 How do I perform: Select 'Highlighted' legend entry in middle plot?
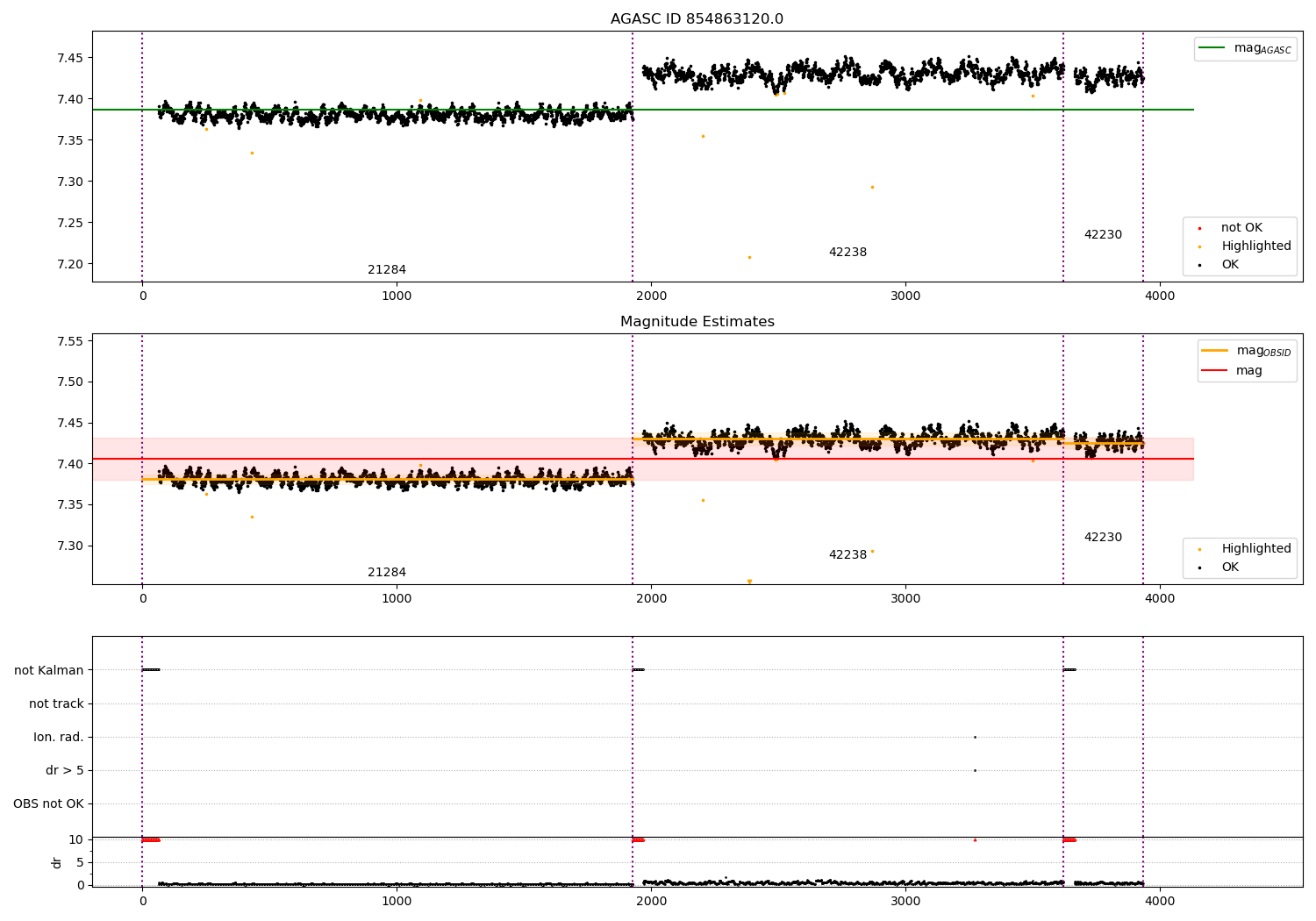[1245, 548]
